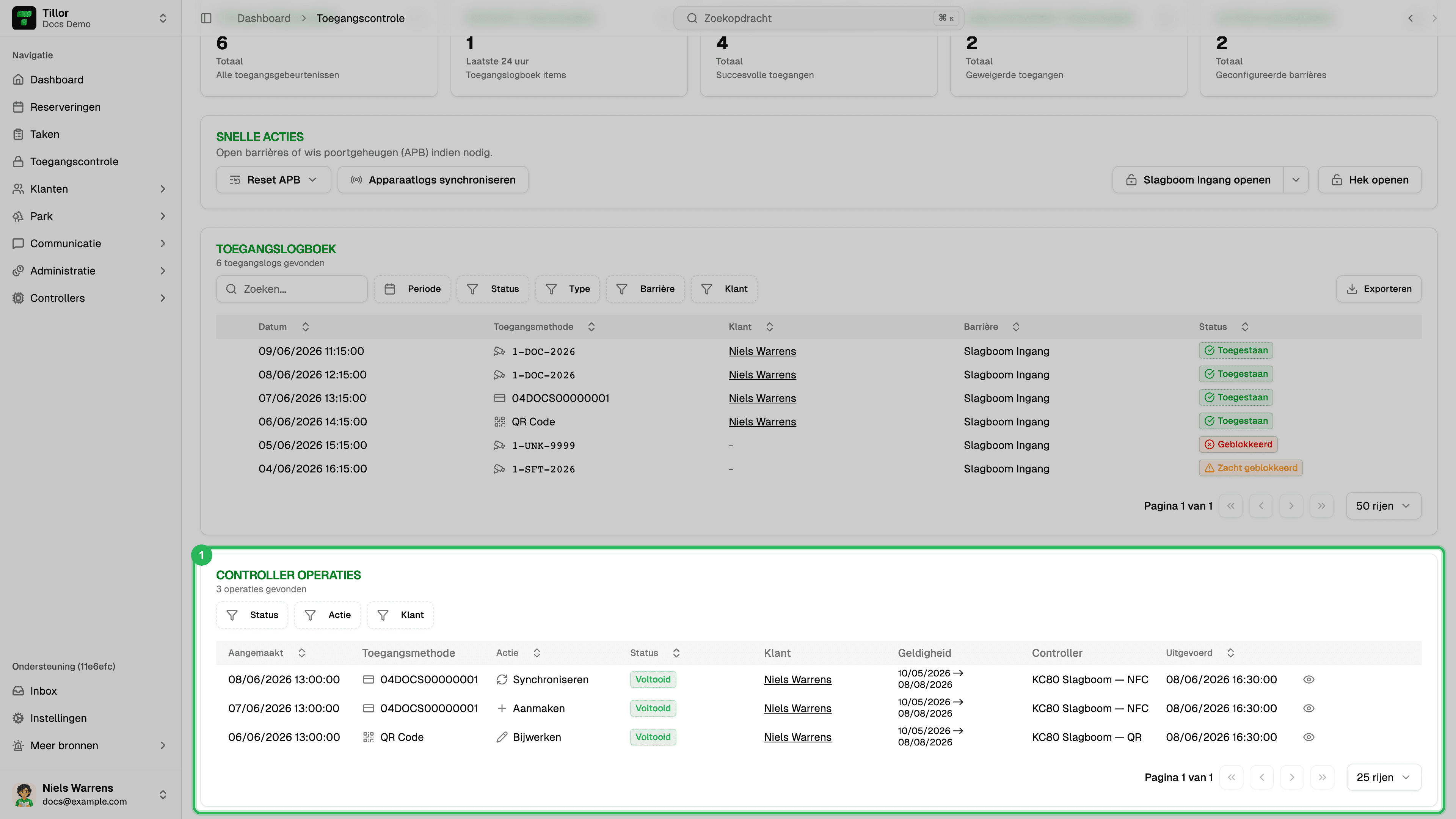This screenshot has height=819, width=1456.
Task: Click the pencil icon beside Bijwerken
Action: (502, 737)
